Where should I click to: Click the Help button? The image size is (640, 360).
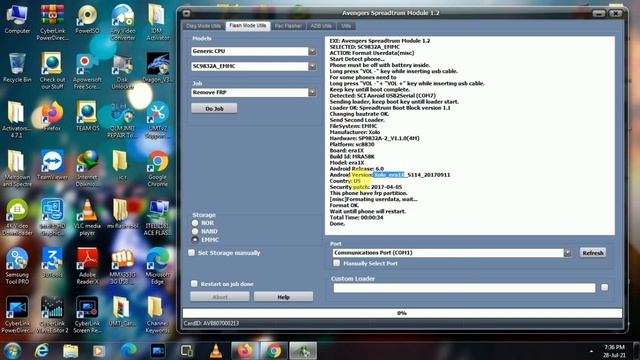click(283, 297)
